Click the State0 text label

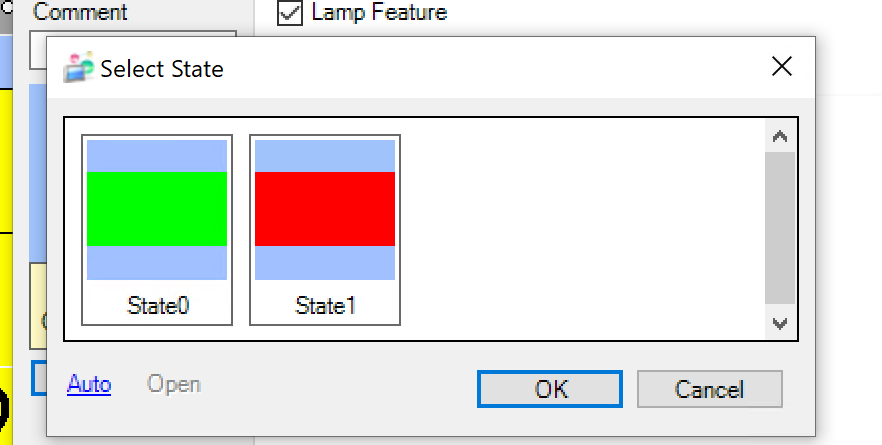click(x=158, y=305)
